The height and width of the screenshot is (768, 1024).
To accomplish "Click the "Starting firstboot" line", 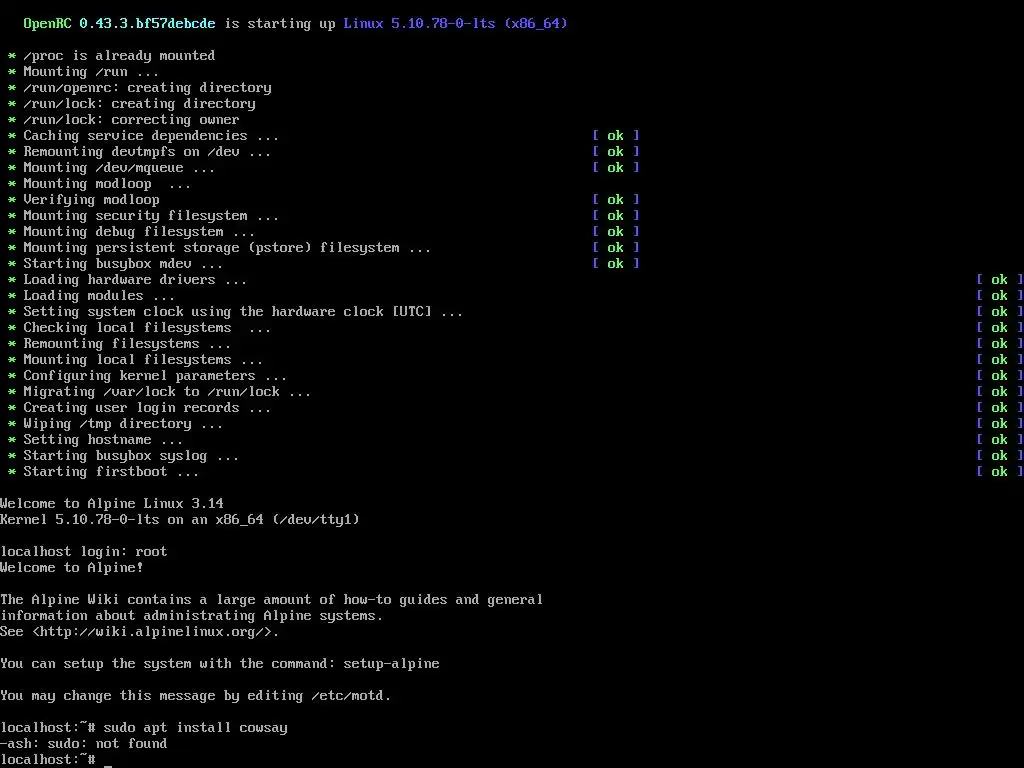I will (111, 472).
